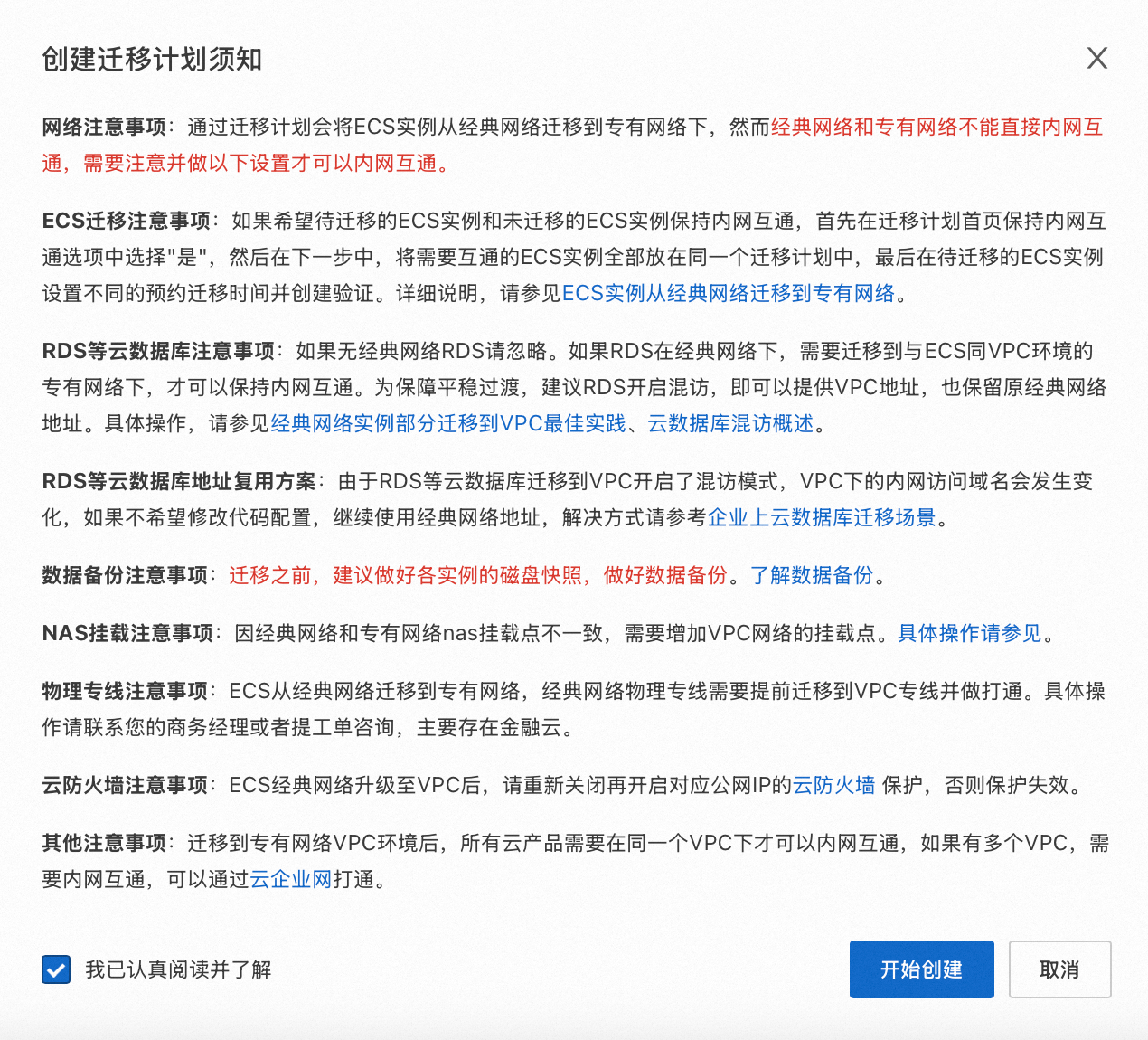Click the ECS迁移注意事项 heading
Screen dimensions: 1148x1040
(x=126, y=221)
